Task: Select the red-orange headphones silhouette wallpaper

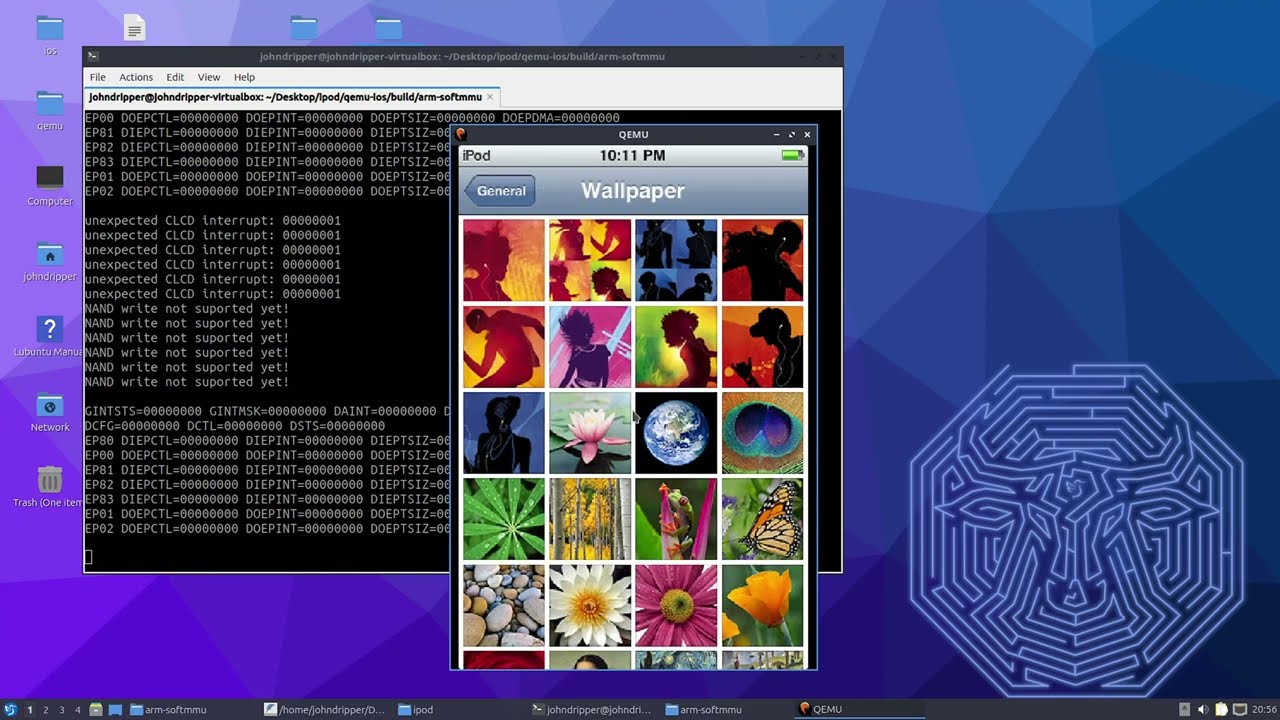Action: click(504, 260)
